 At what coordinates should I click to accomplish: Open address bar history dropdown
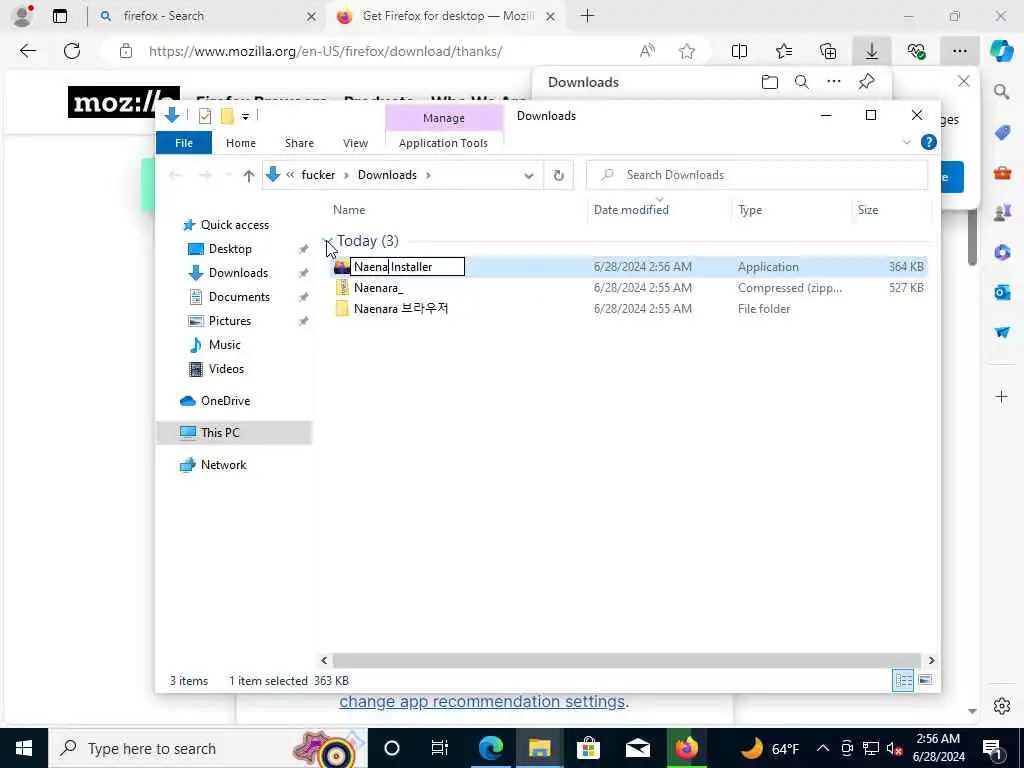528,175
